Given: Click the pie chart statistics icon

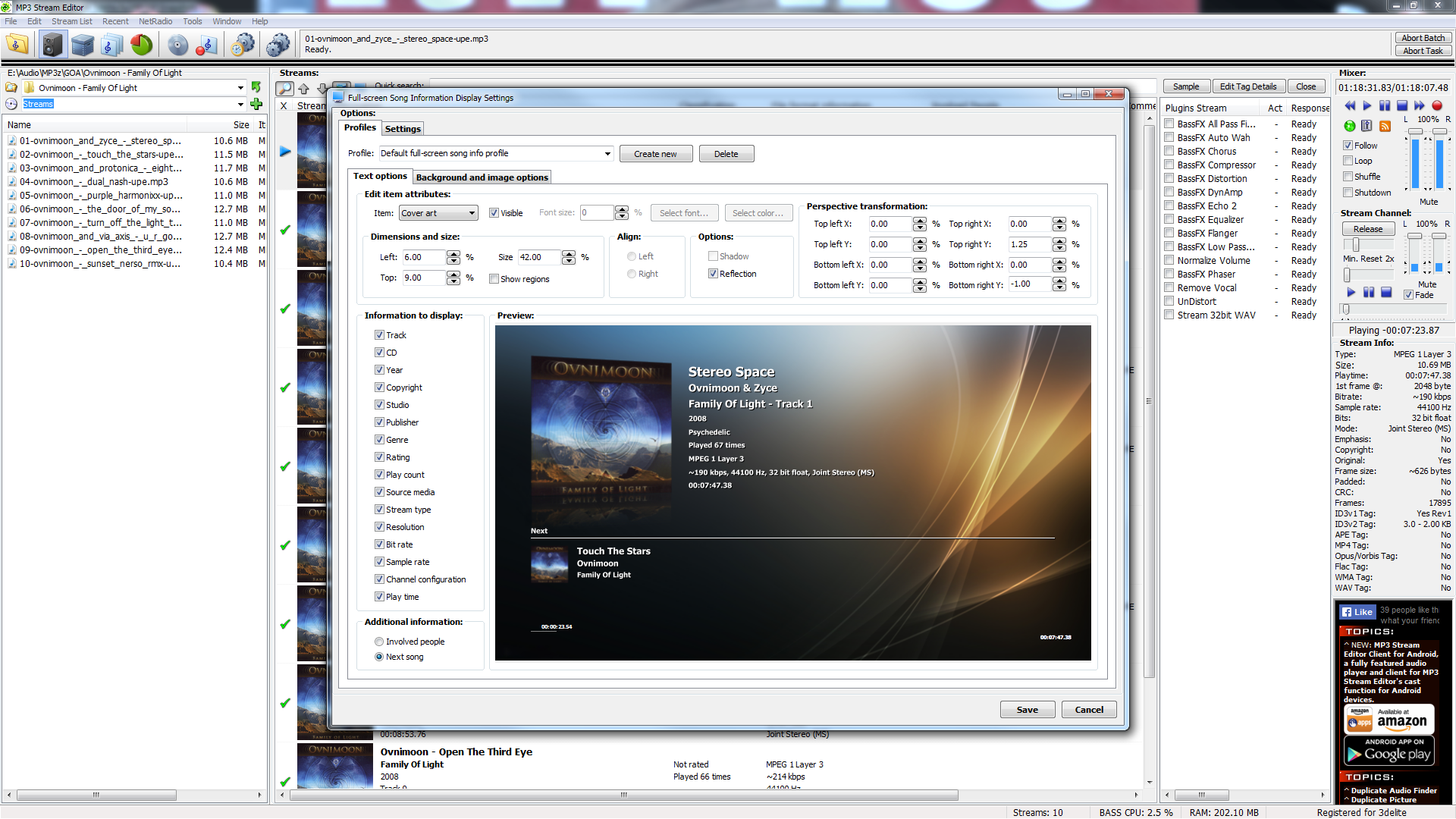Looking at the screenshot, I should [x=141, y=45].
